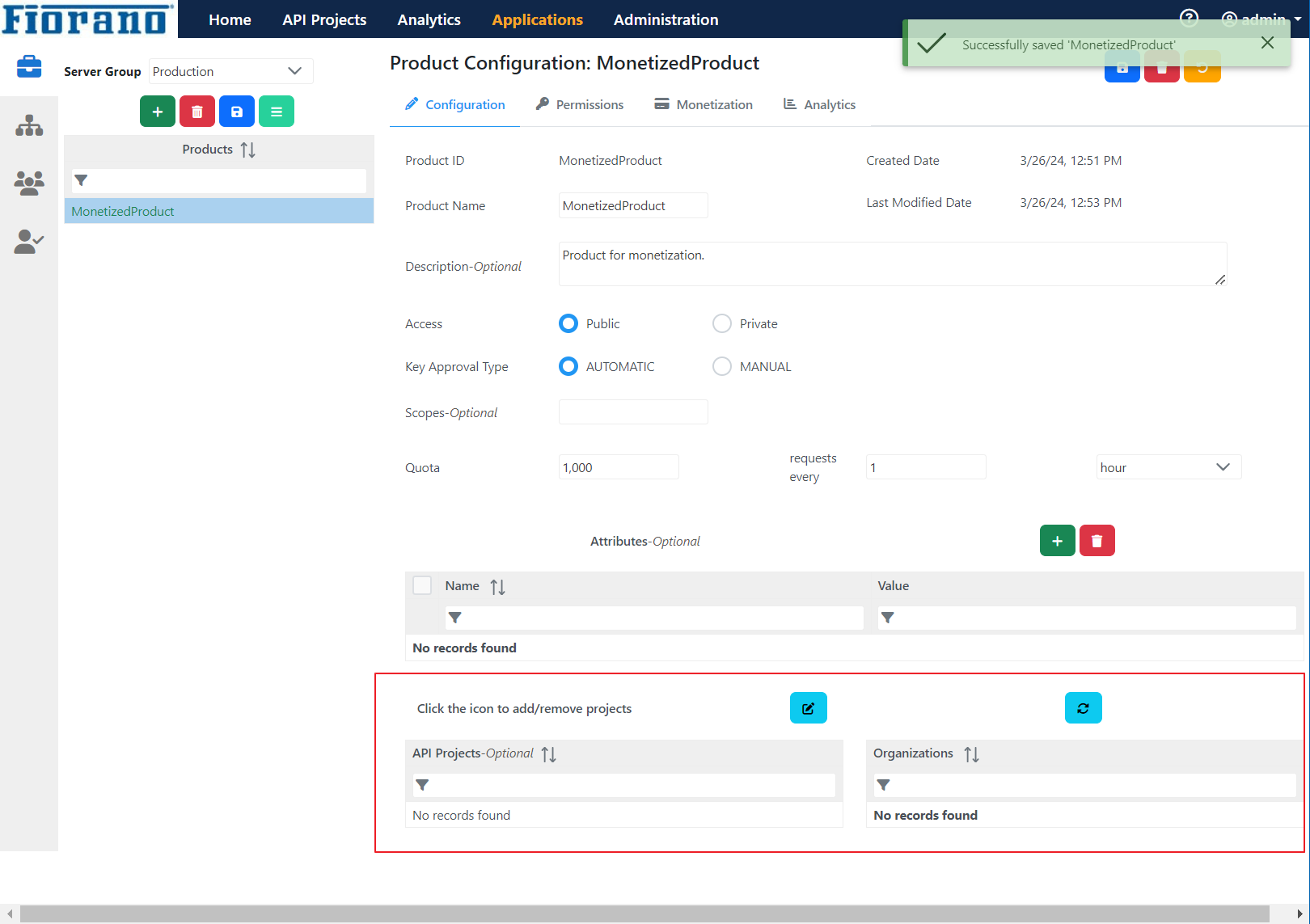Screen dimensions: 1310x924
Task: Select Public access
Action: click(x=568, y=323)
